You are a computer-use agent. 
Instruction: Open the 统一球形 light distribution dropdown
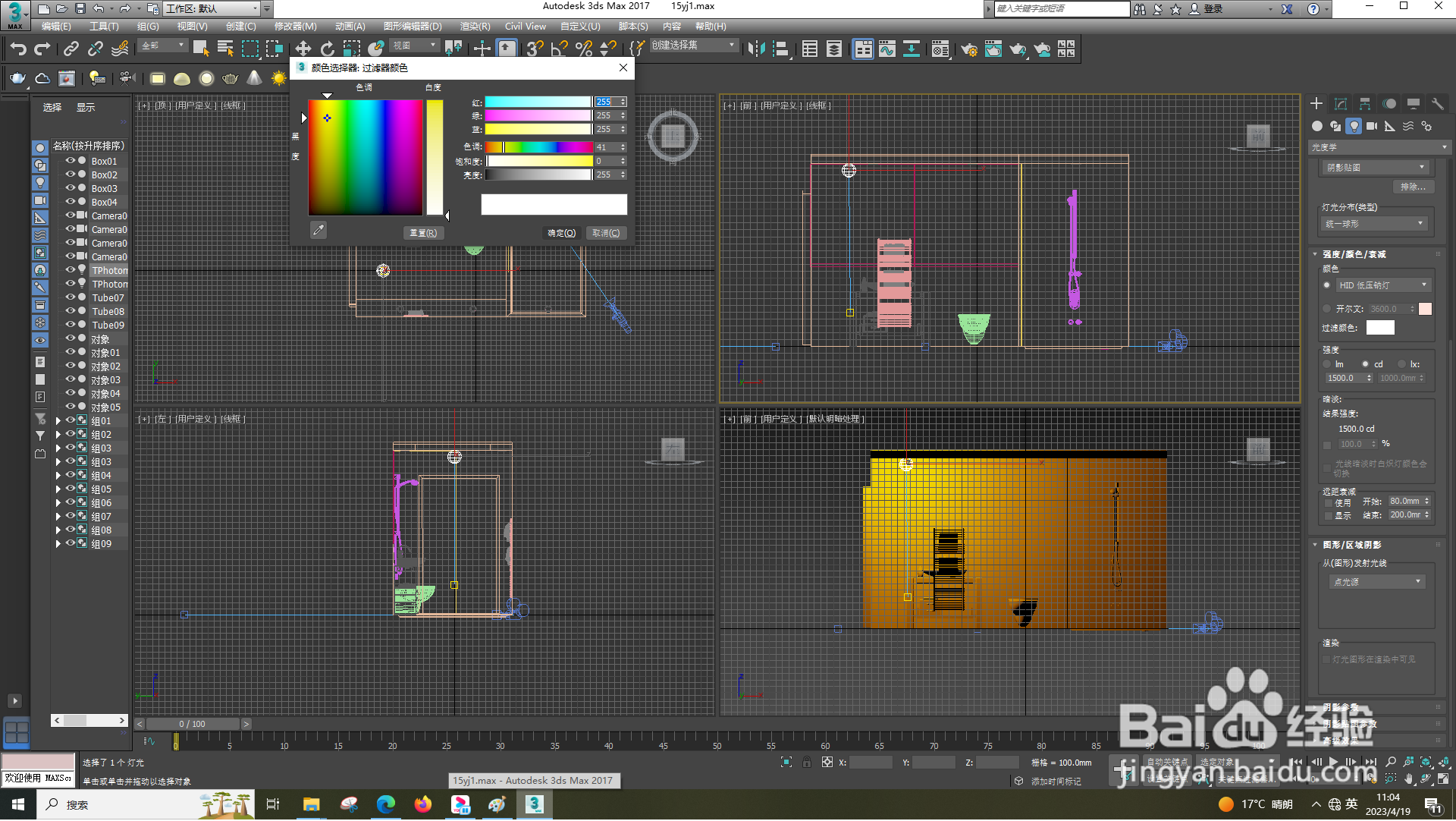tap(1374, 224)
